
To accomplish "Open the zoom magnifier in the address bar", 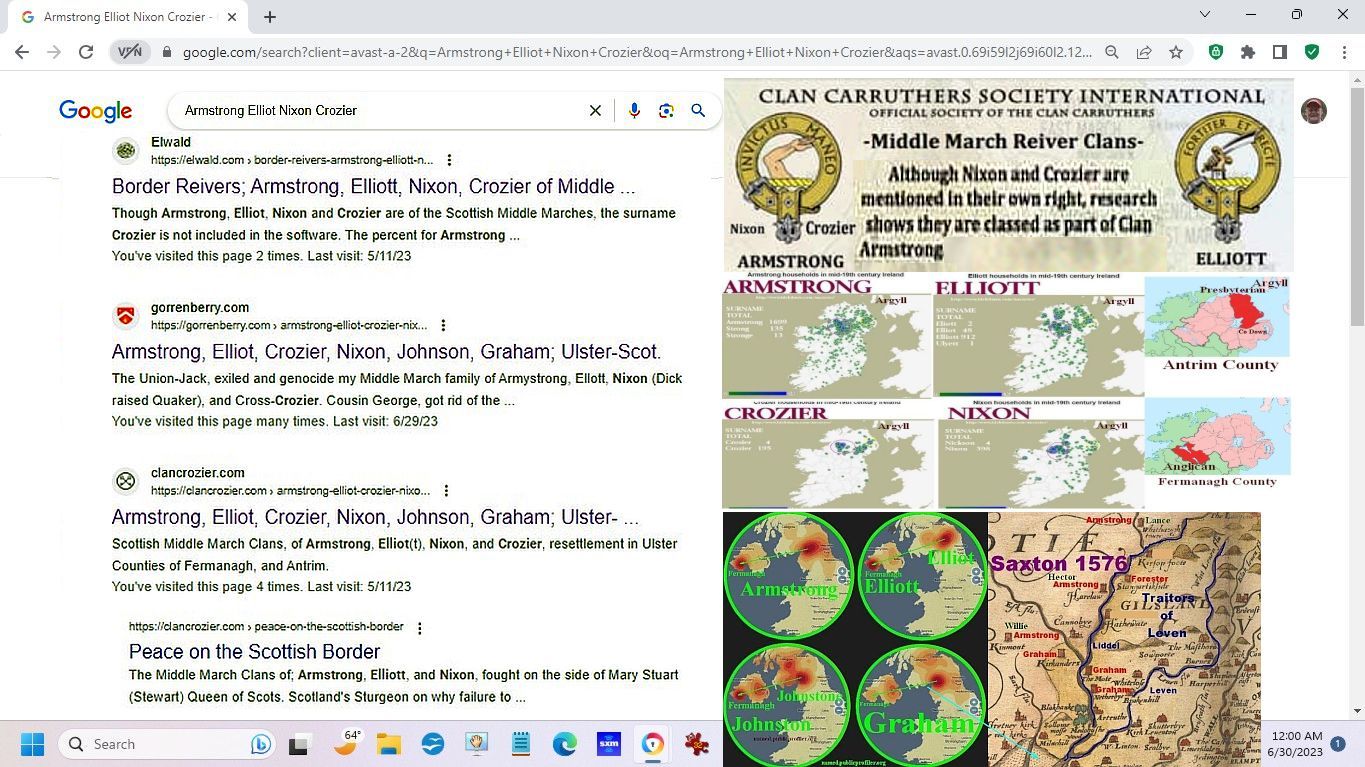I will point(1112,52).
